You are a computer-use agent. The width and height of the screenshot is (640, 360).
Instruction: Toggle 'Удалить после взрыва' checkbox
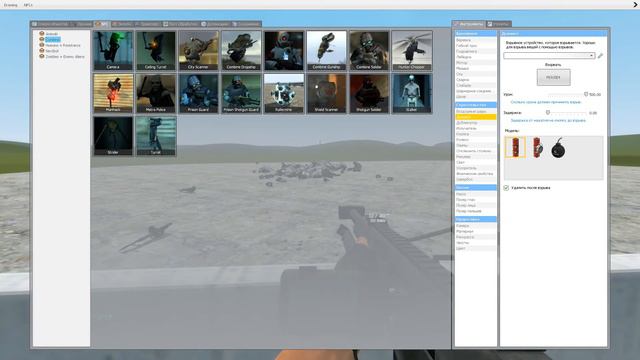point(506,188)
